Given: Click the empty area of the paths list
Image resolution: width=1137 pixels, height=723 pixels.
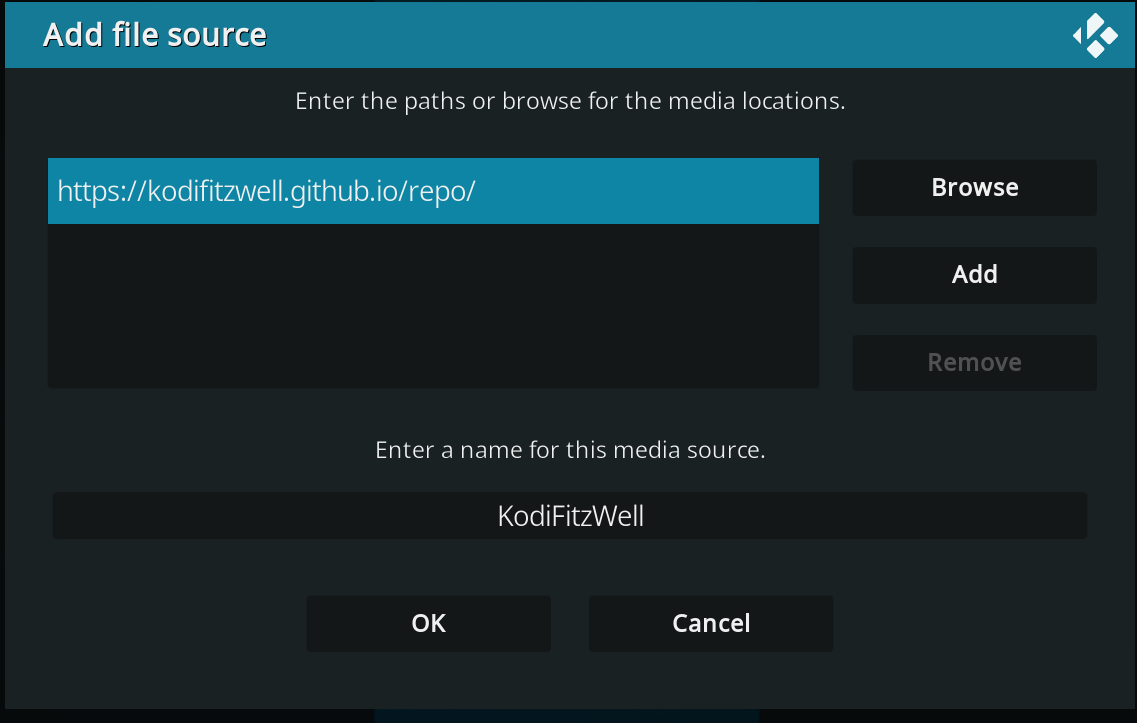Looking at the screenshot, I should pyautogui.click(x=432, y=305).
